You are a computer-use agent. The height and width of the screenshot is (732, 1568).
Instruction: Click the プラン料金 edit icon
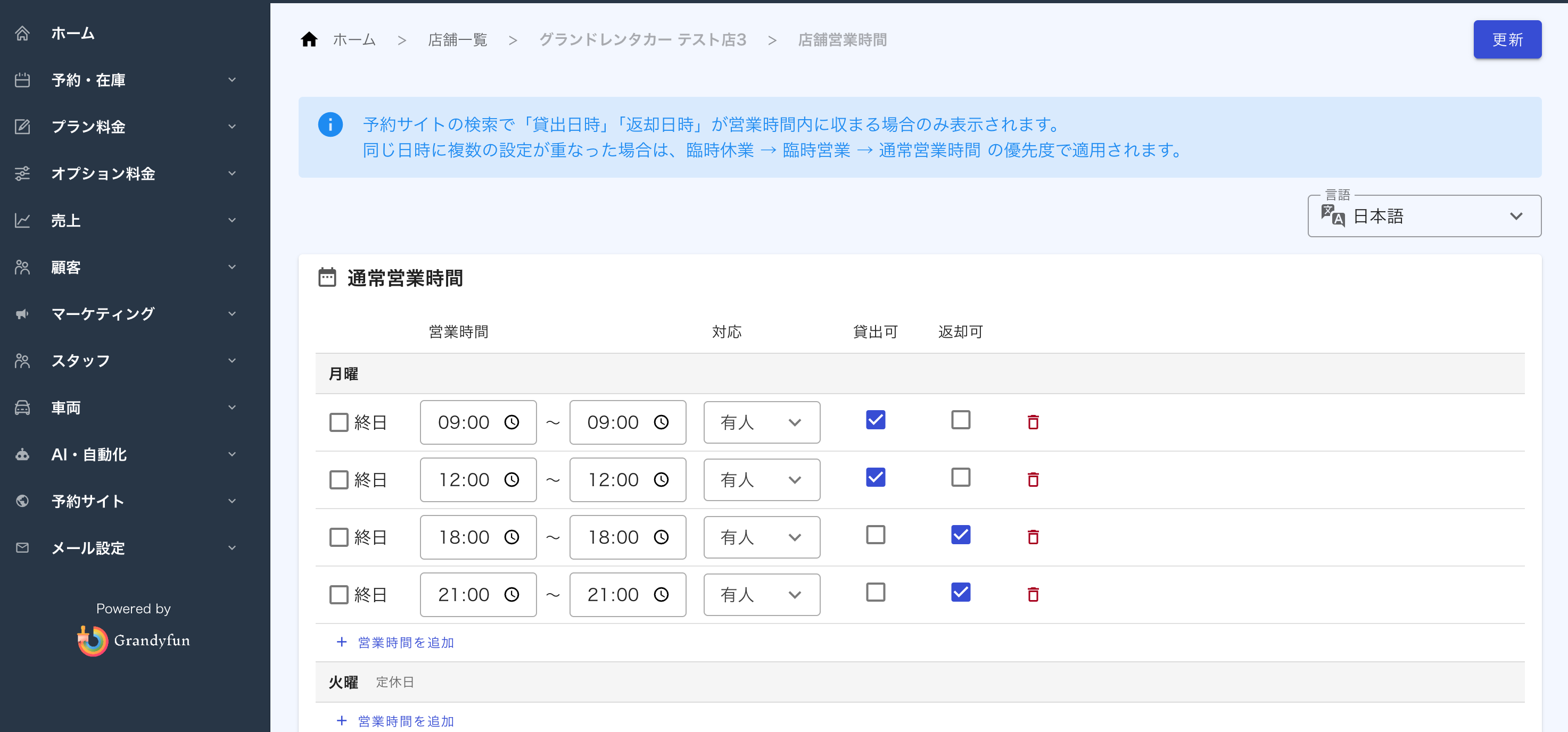[x=22, y=127]
